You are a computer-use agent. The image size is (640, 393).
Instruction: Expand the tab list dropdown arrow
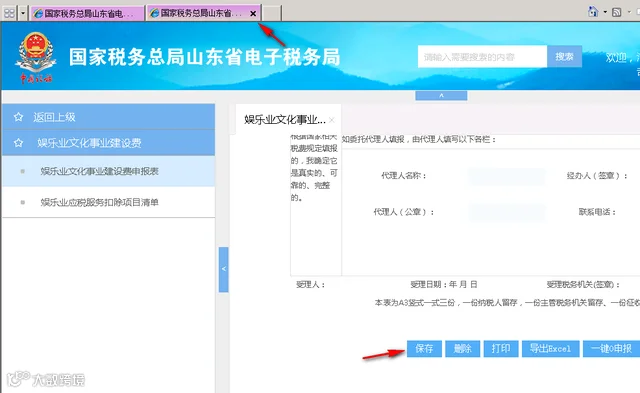tap(23, 13)
